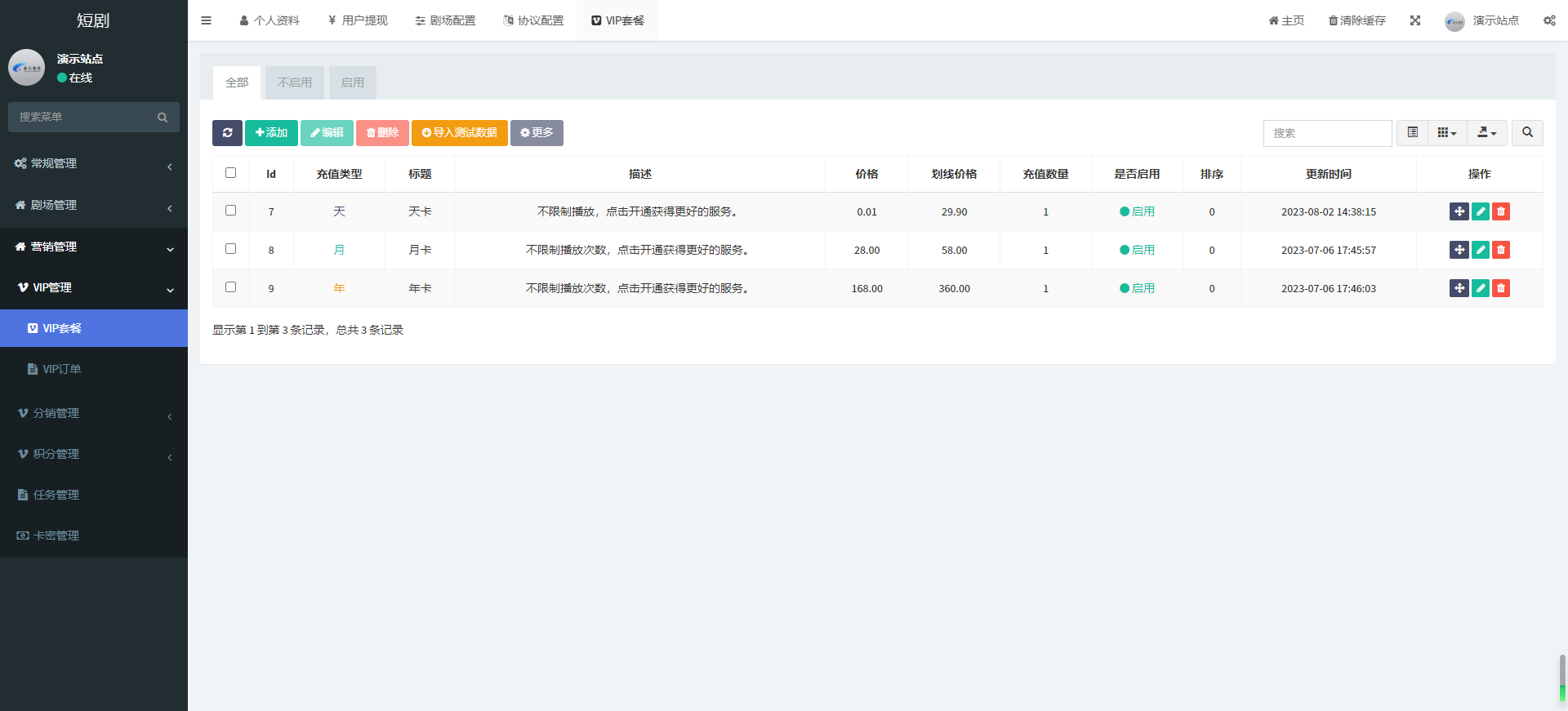The image size is (1568, 711).
Task: Expand 常规管理 sidebar menu
Action: 94,164
